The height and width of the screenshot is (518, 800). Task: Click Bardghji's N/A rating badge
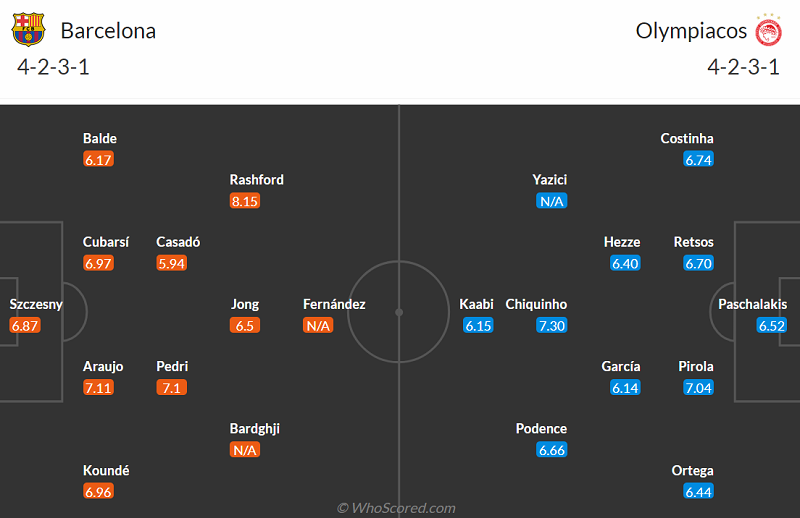click(x=245, y=450)
